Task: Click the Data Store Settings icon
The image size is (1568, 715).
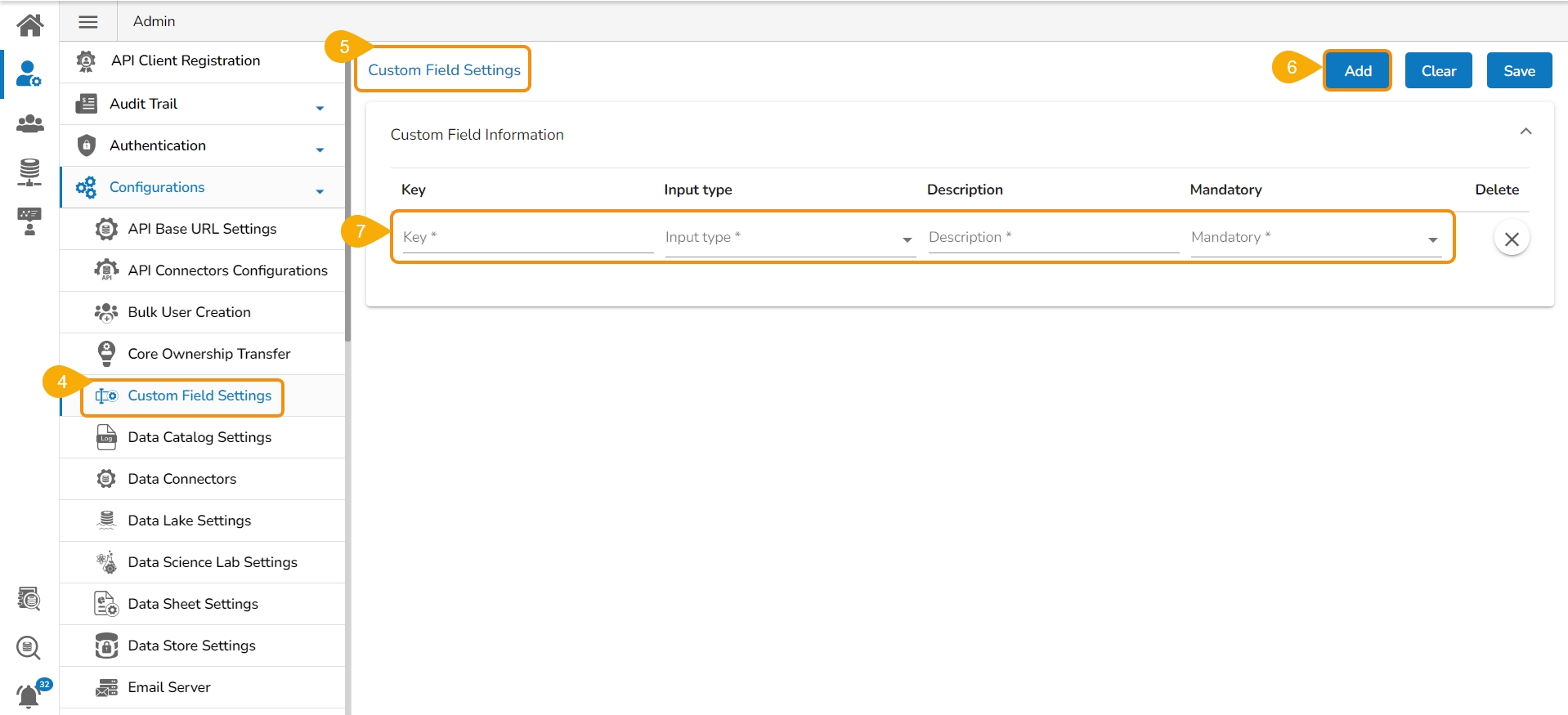Action: click(x=106, y=646)
